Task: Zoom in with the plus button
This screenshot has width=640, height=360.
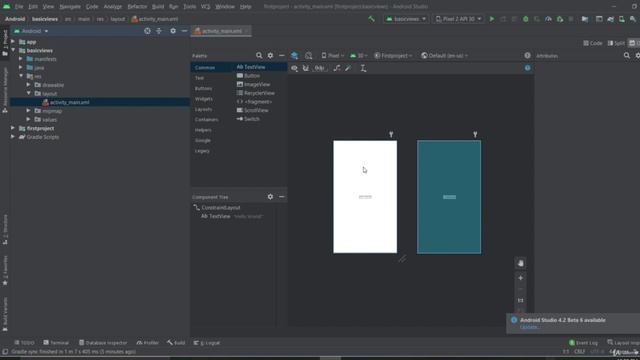Action: [520, 278]
